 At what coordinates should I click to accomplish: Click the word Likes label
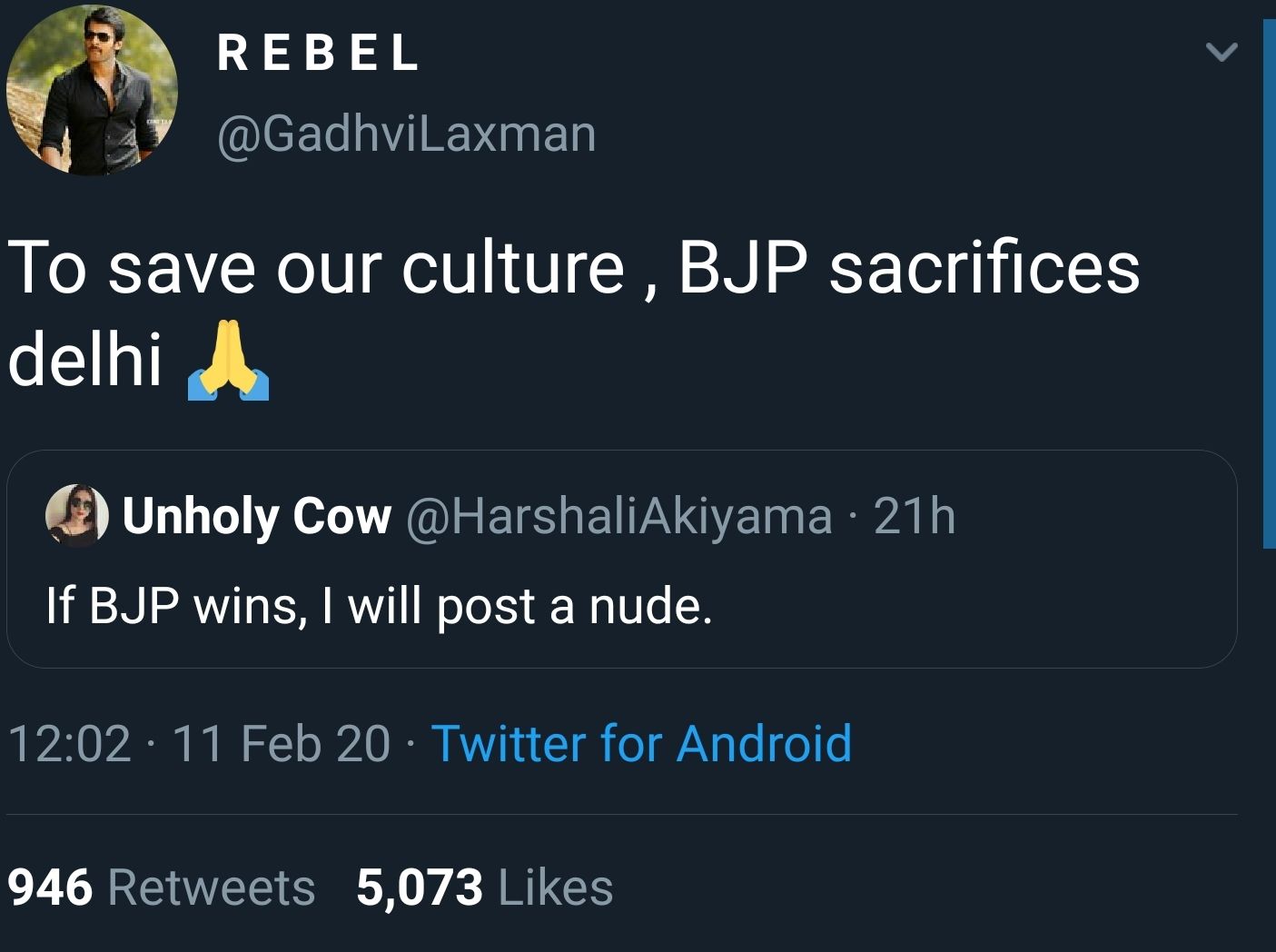(x=556, y=887)
